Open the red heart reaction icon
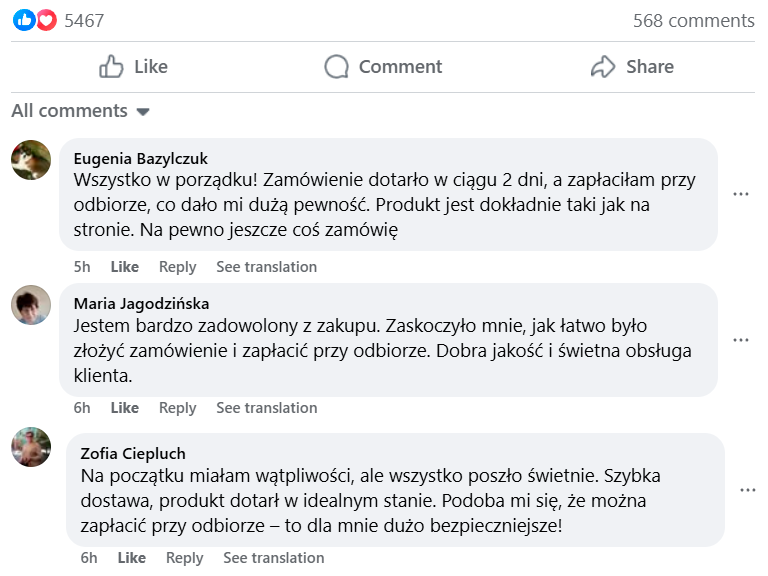 (46, 20)
